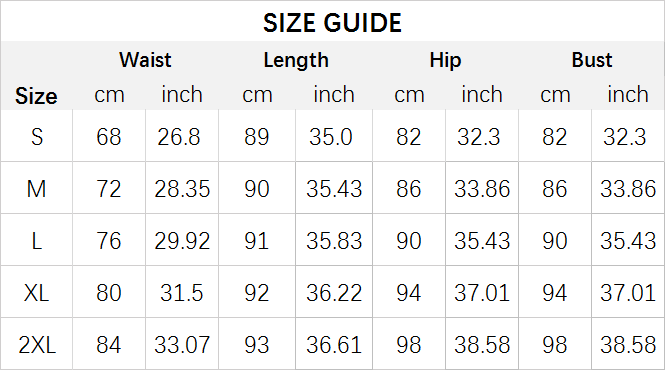The height and width of the screenshot is (371, 666).
Task: Click length cm value 92
Action: point(257,293)
